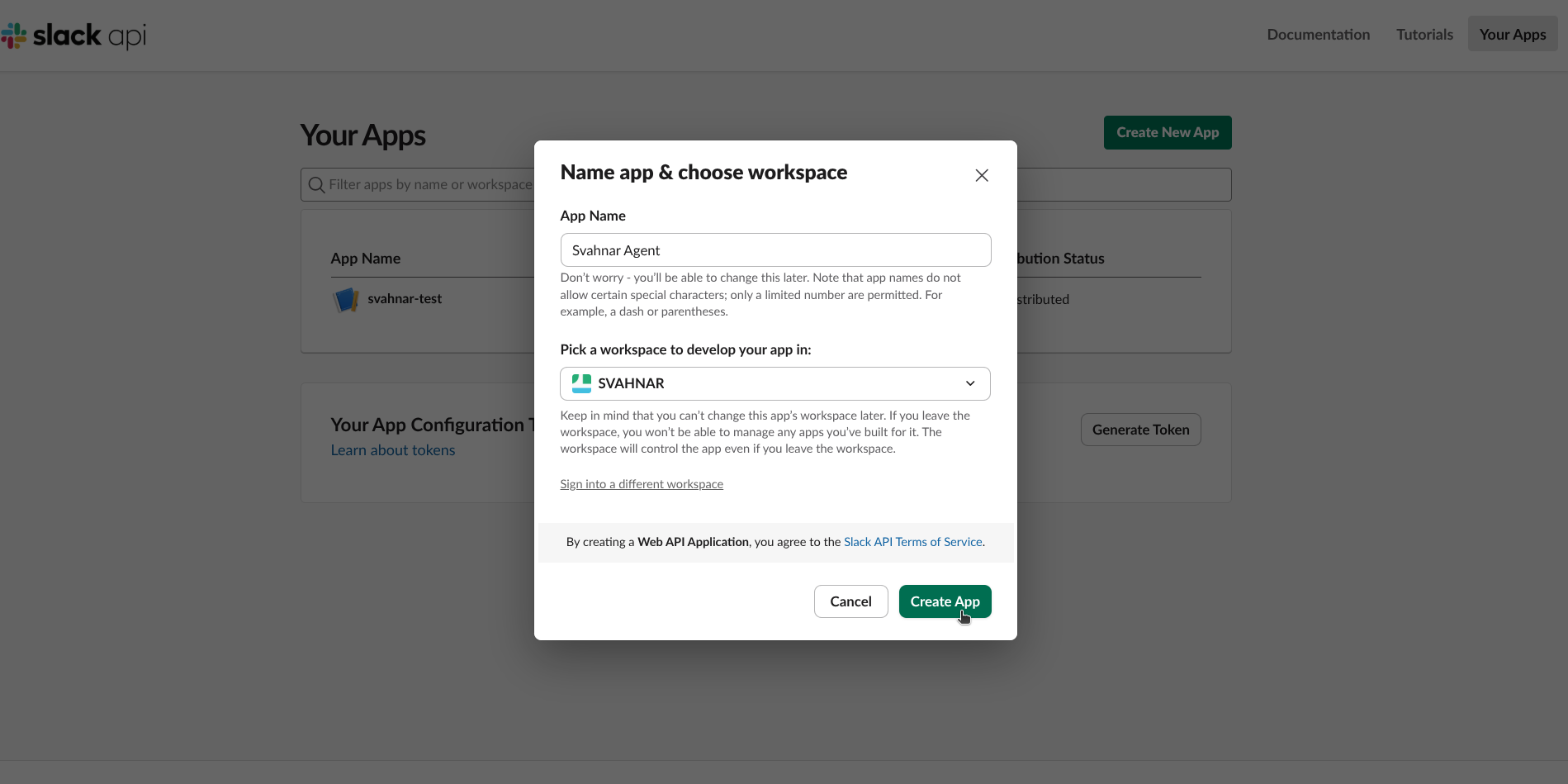Open Tutorials in the top navigation

coord(1424,35)
